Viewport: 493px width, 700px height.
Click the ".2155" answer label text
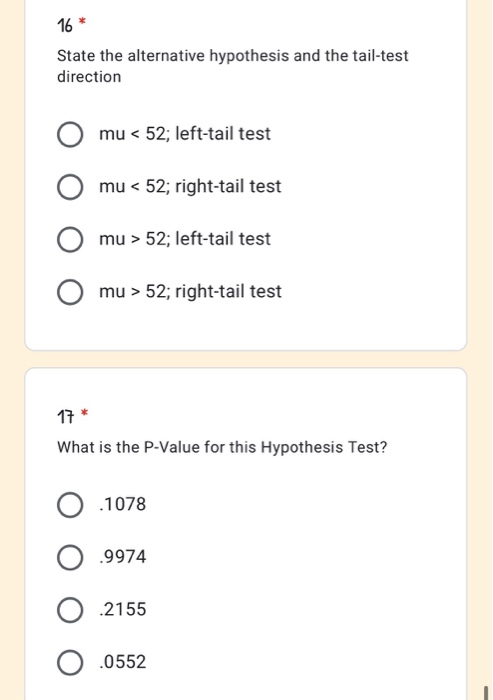(x=123, y=609)
